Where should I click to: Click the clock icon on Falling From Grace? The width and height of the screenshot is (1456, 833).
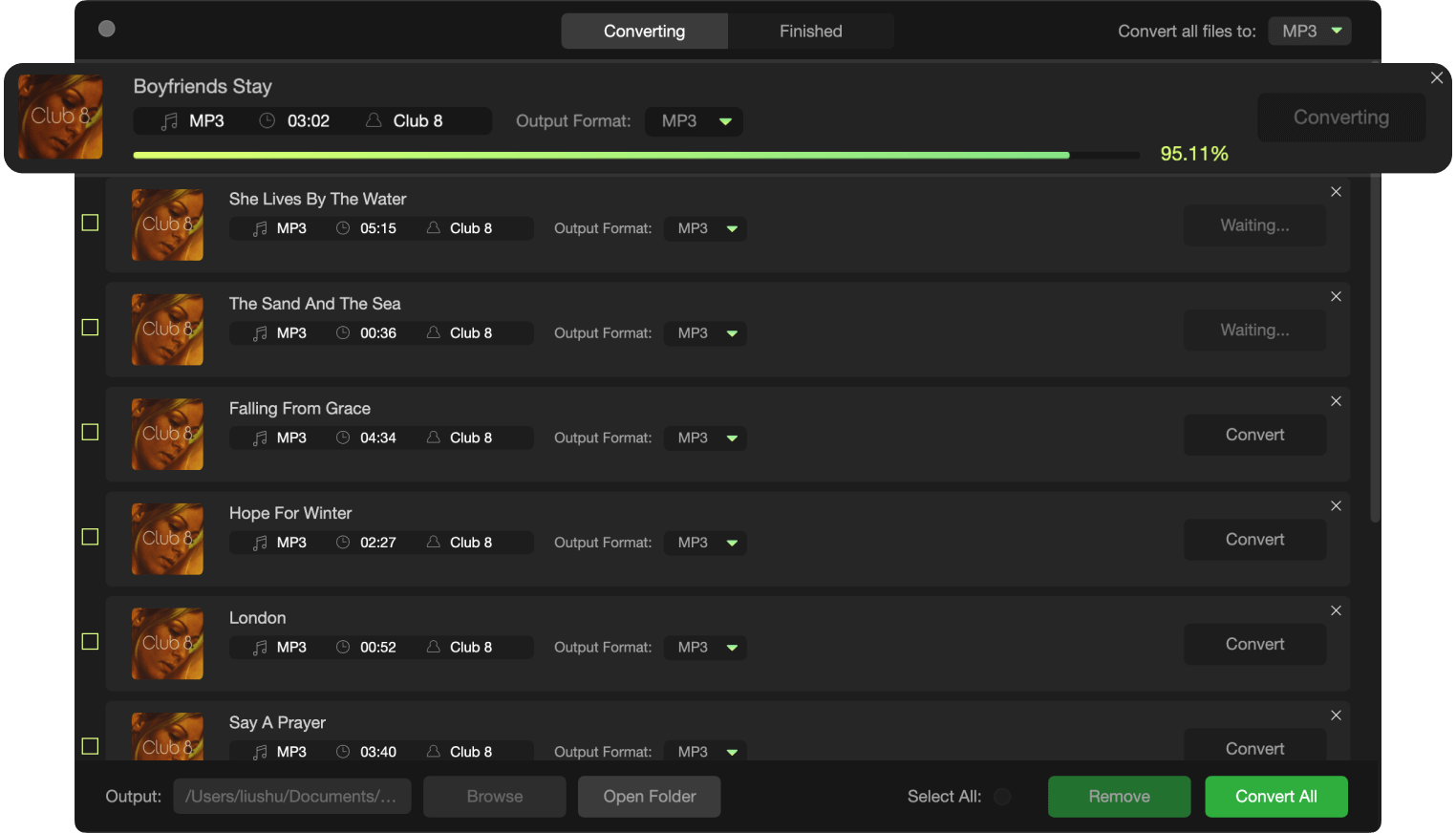tap(343, 438)
